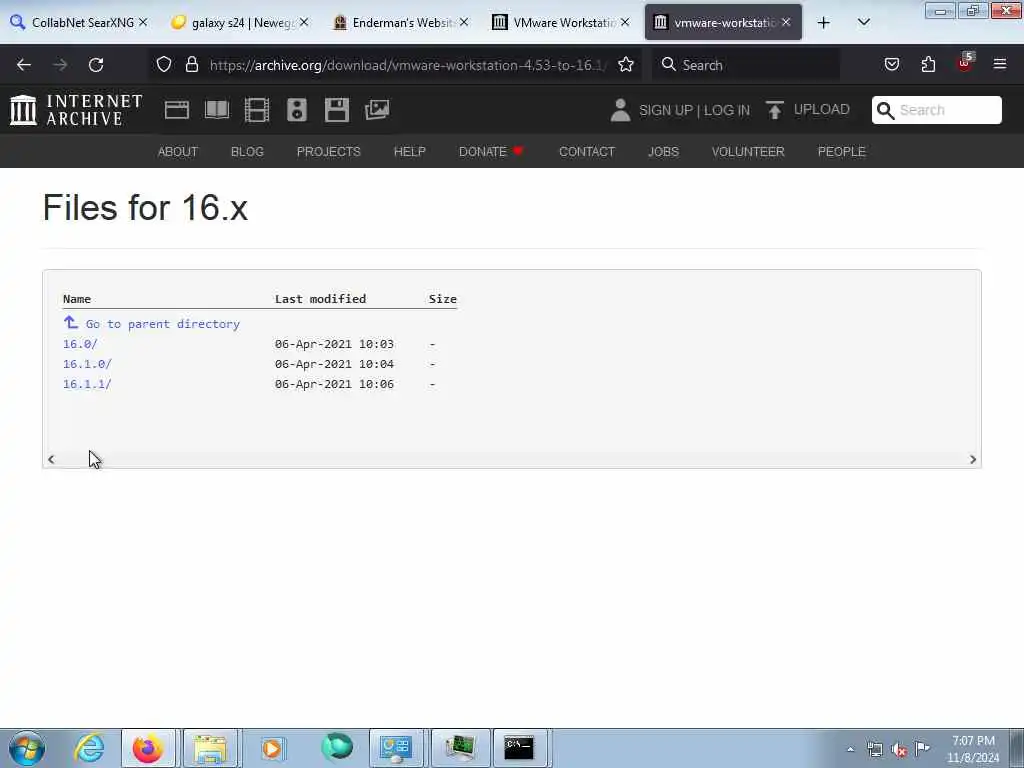Viewport: 1024px width, 768px height.
Task: Open the BLOG menu link
Action: point(248,152)
